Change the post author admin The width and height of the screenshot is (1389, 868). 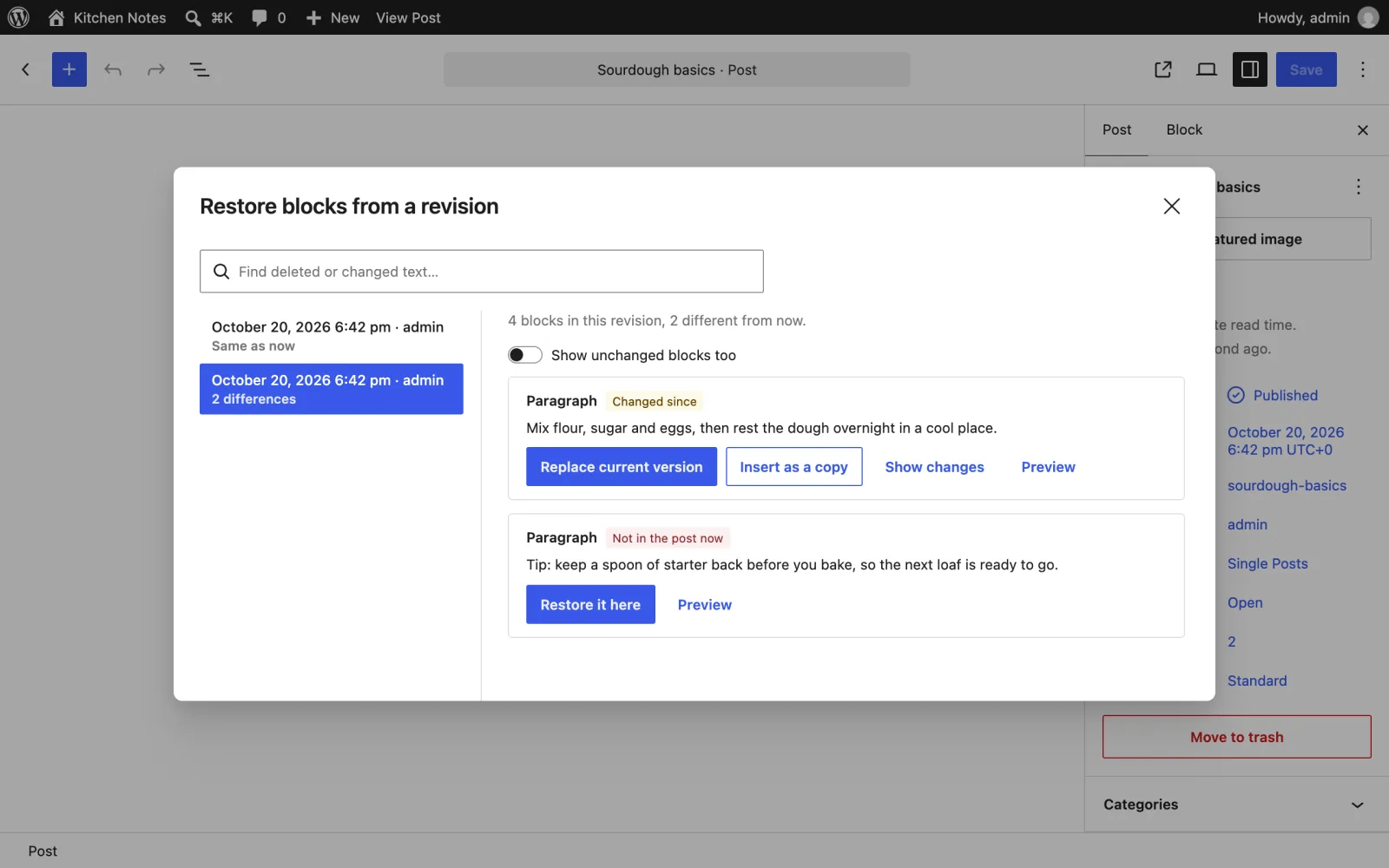(1247, 525)
